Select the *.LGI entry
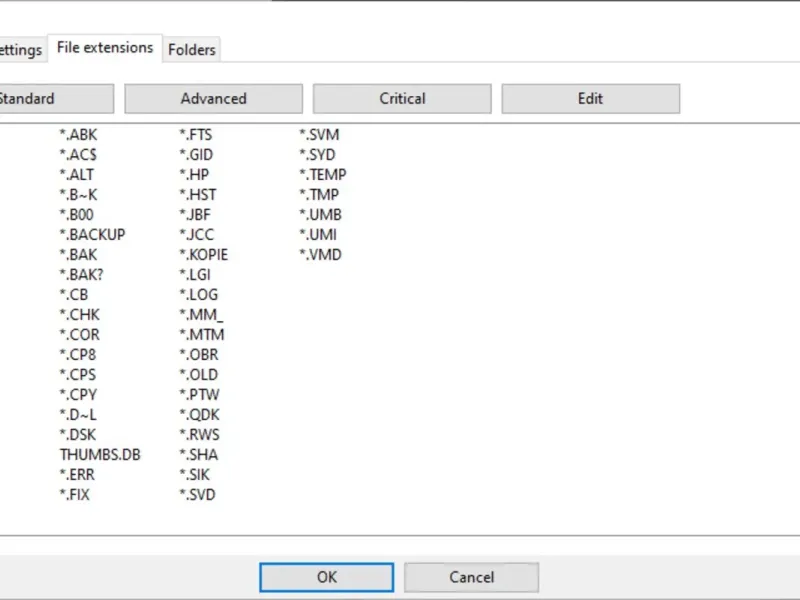Image resolution: width=800 pixels, height=600 pixels. [195, 274]
